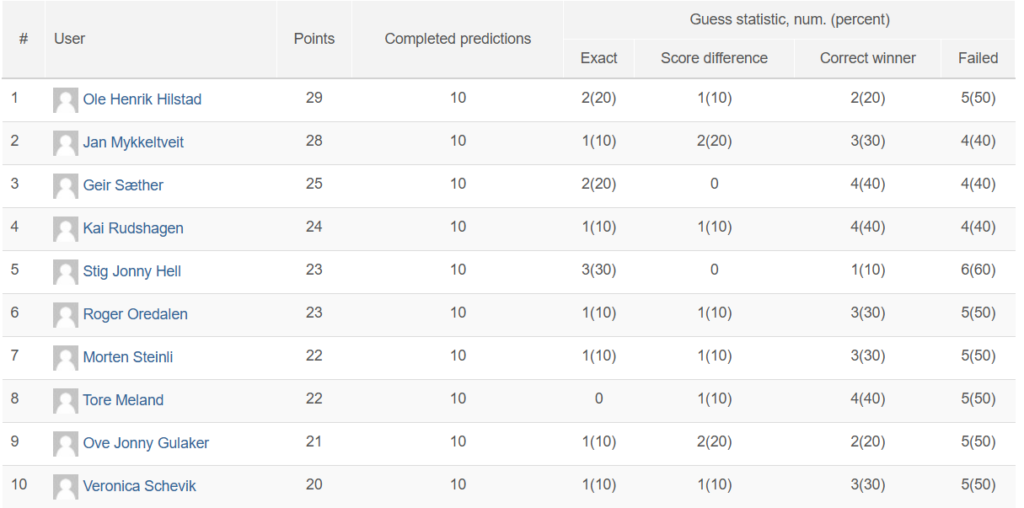
Task: Open Ove Jonny Gulaker's profile
Action: [146, 443]
